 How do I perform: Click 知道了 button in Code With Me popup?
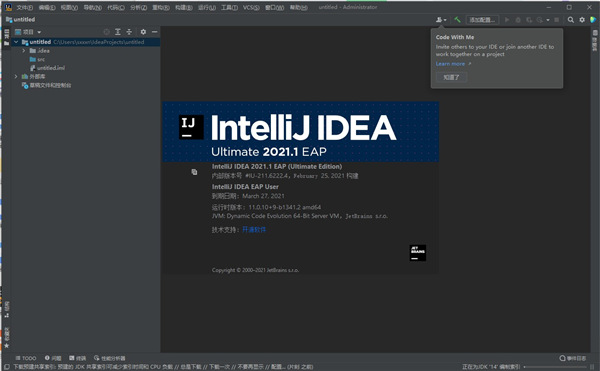click(x=451, y=77)
